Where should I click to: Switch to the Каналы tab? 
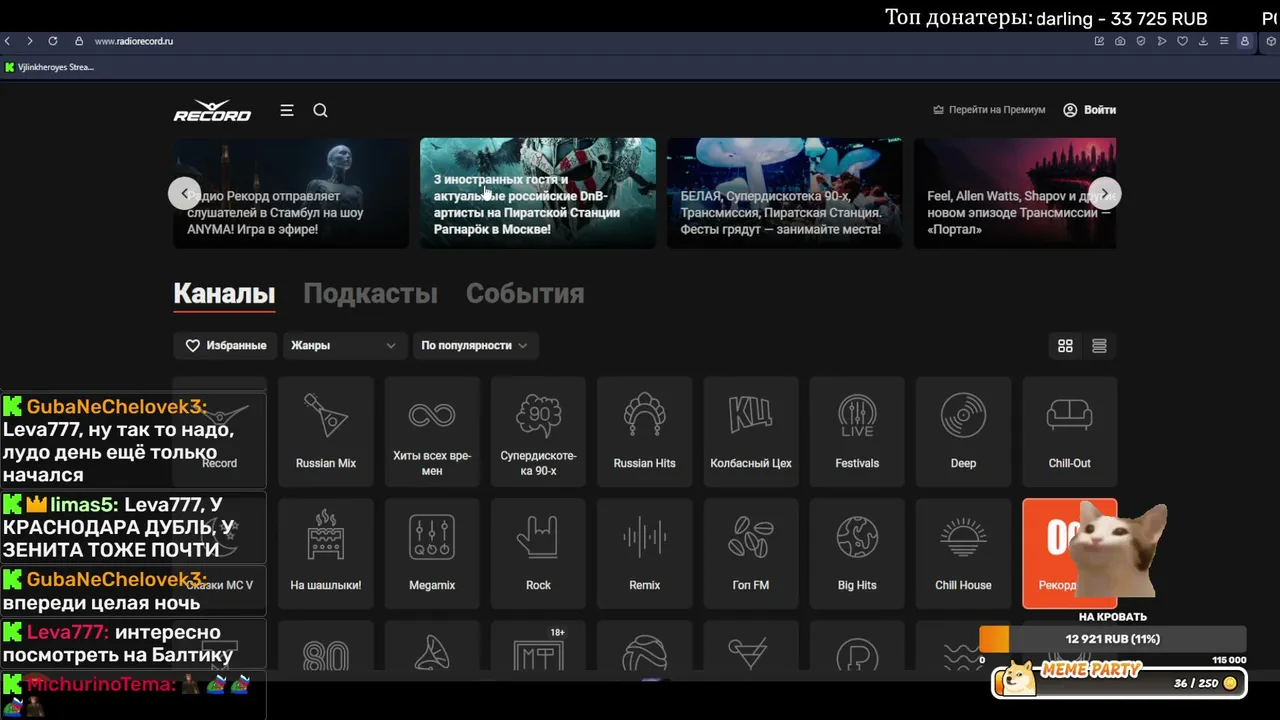pos(224,293)
